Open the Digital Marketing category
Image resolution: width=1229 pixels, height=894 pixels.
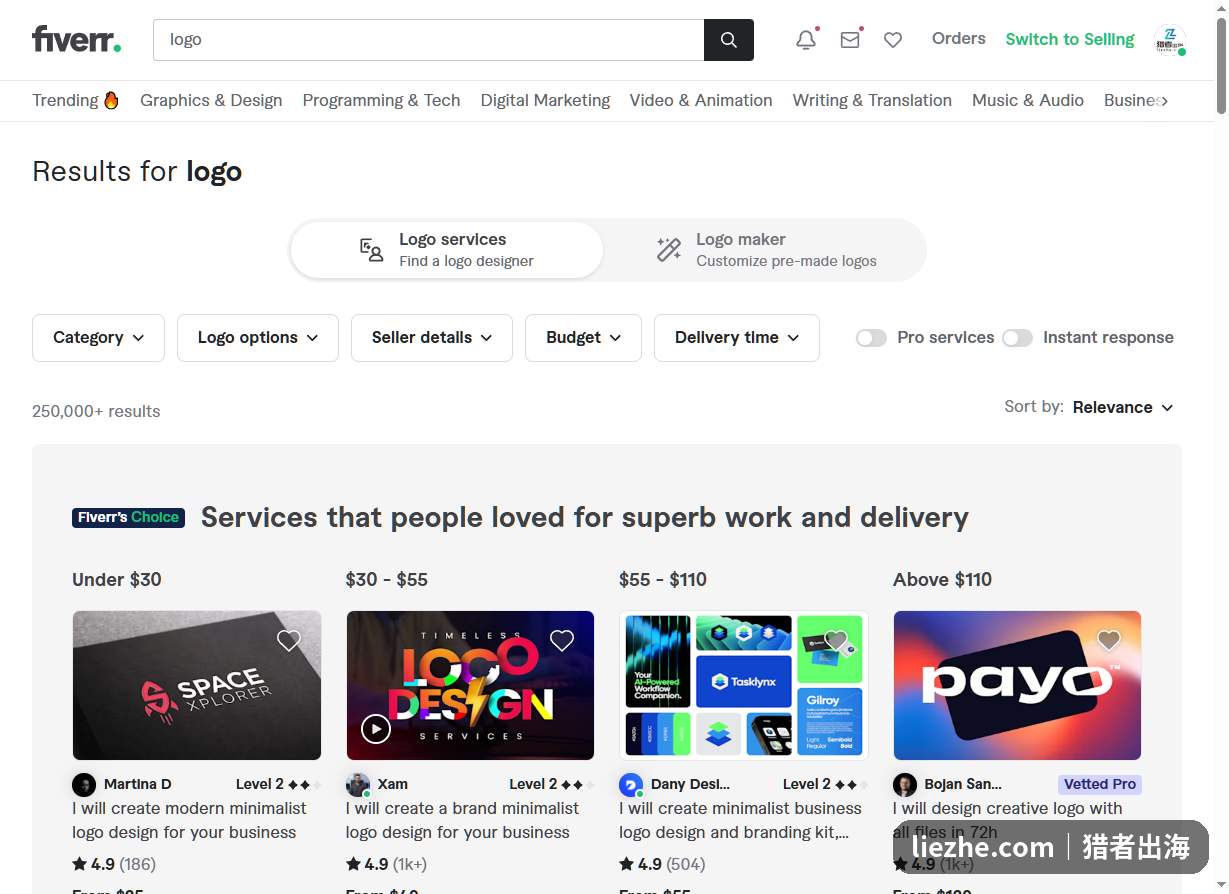[x=545, y=100]
